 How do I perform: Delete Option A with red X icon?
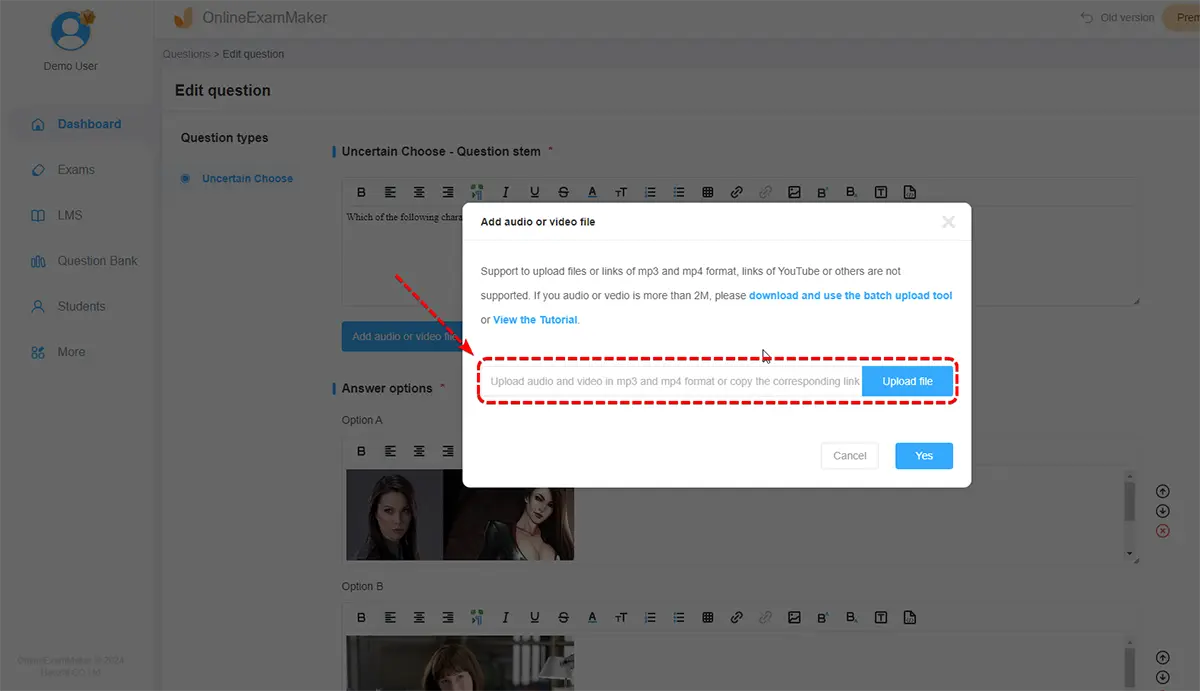(x=1162, y=531)
